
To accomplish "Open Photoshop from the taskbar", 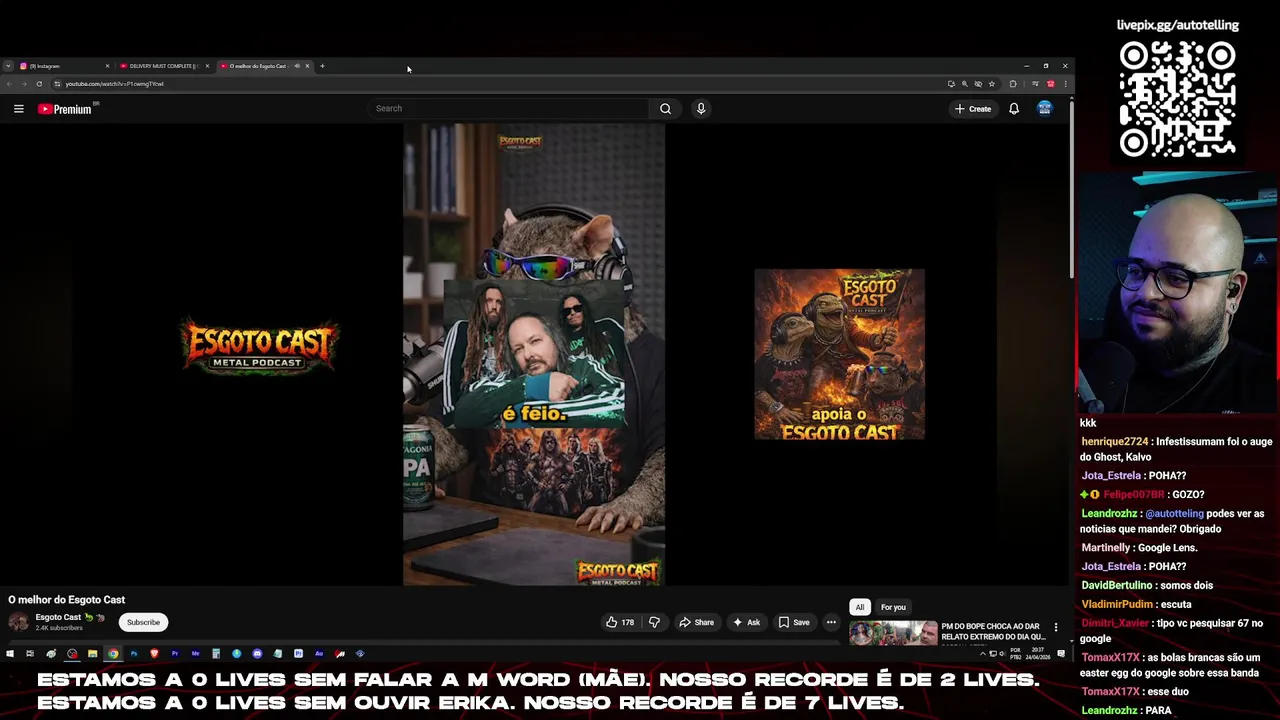I will pyautogui.click(x=134, y=654).
